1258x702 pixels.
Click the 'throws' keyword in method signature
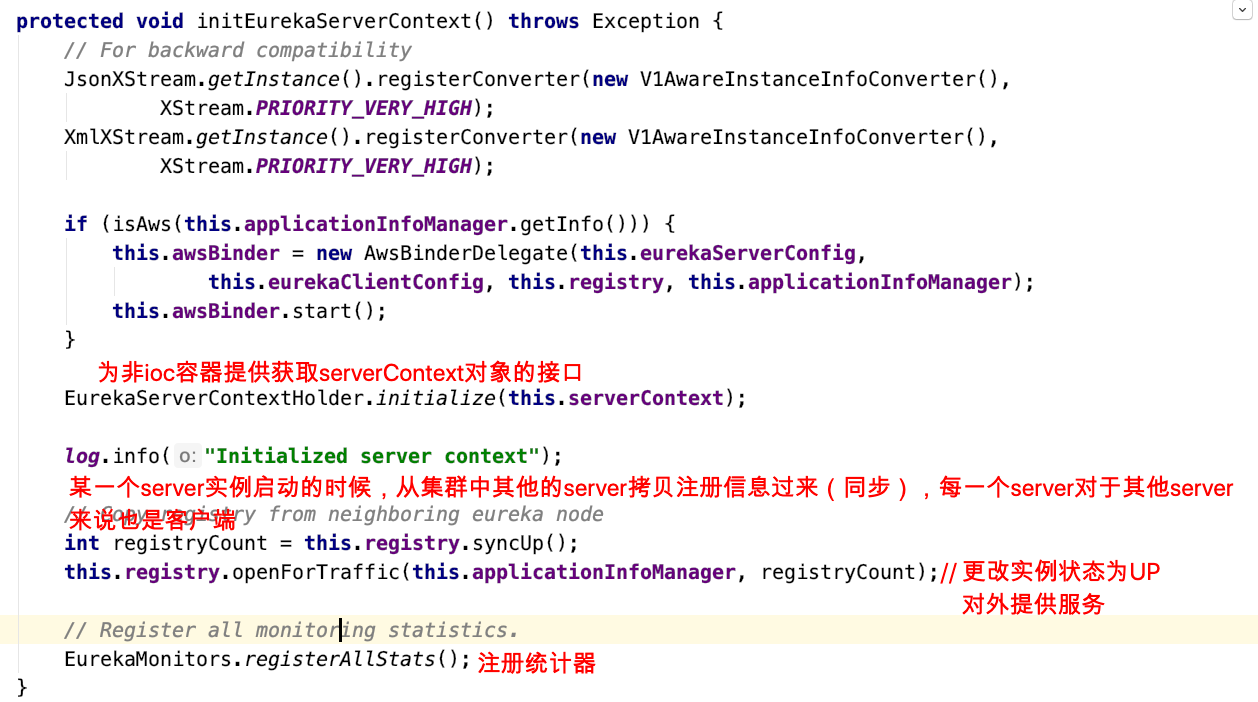[x=544, y=21]
